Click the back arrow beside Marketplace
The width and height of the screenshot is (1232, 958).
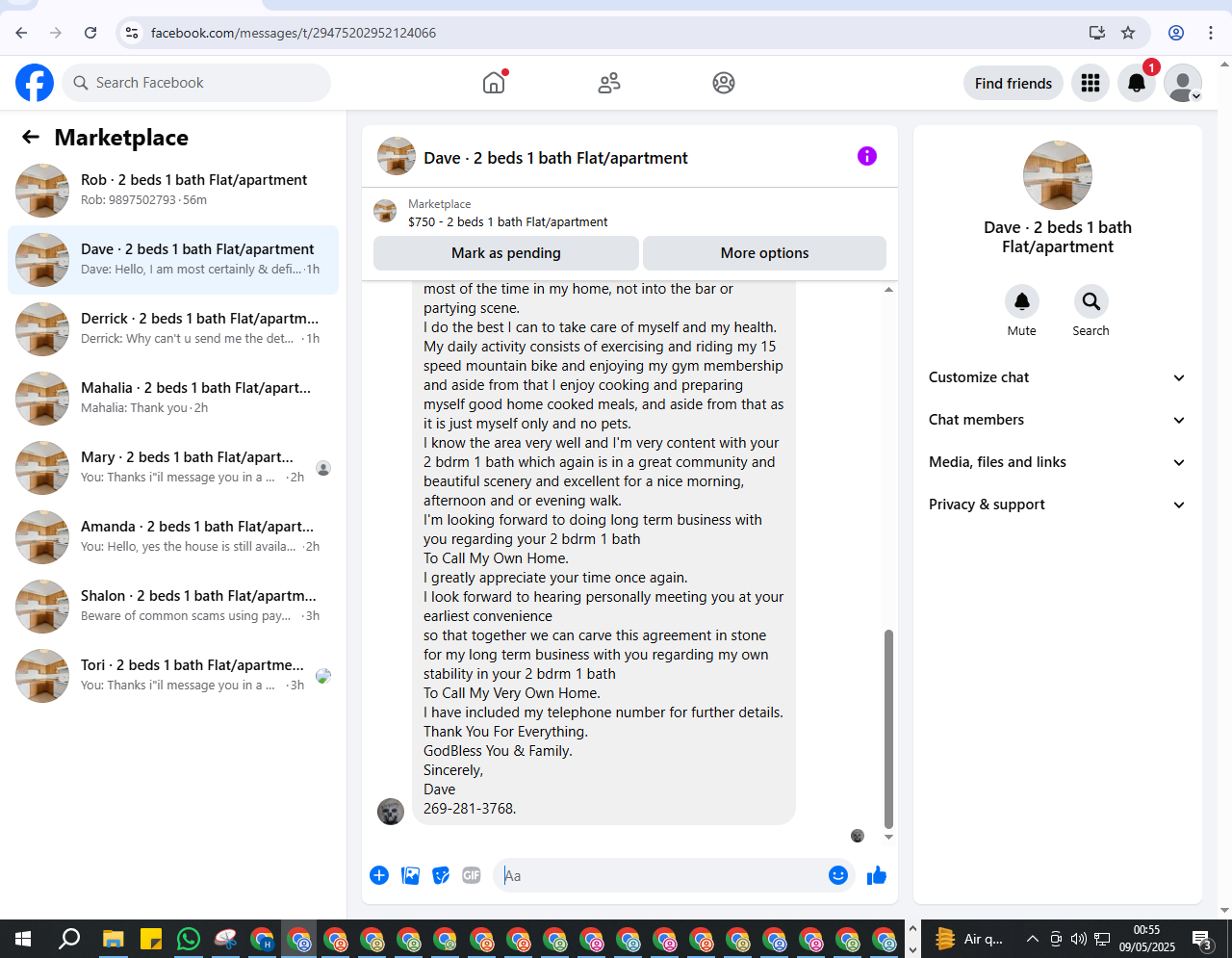[x=31, y=138]
